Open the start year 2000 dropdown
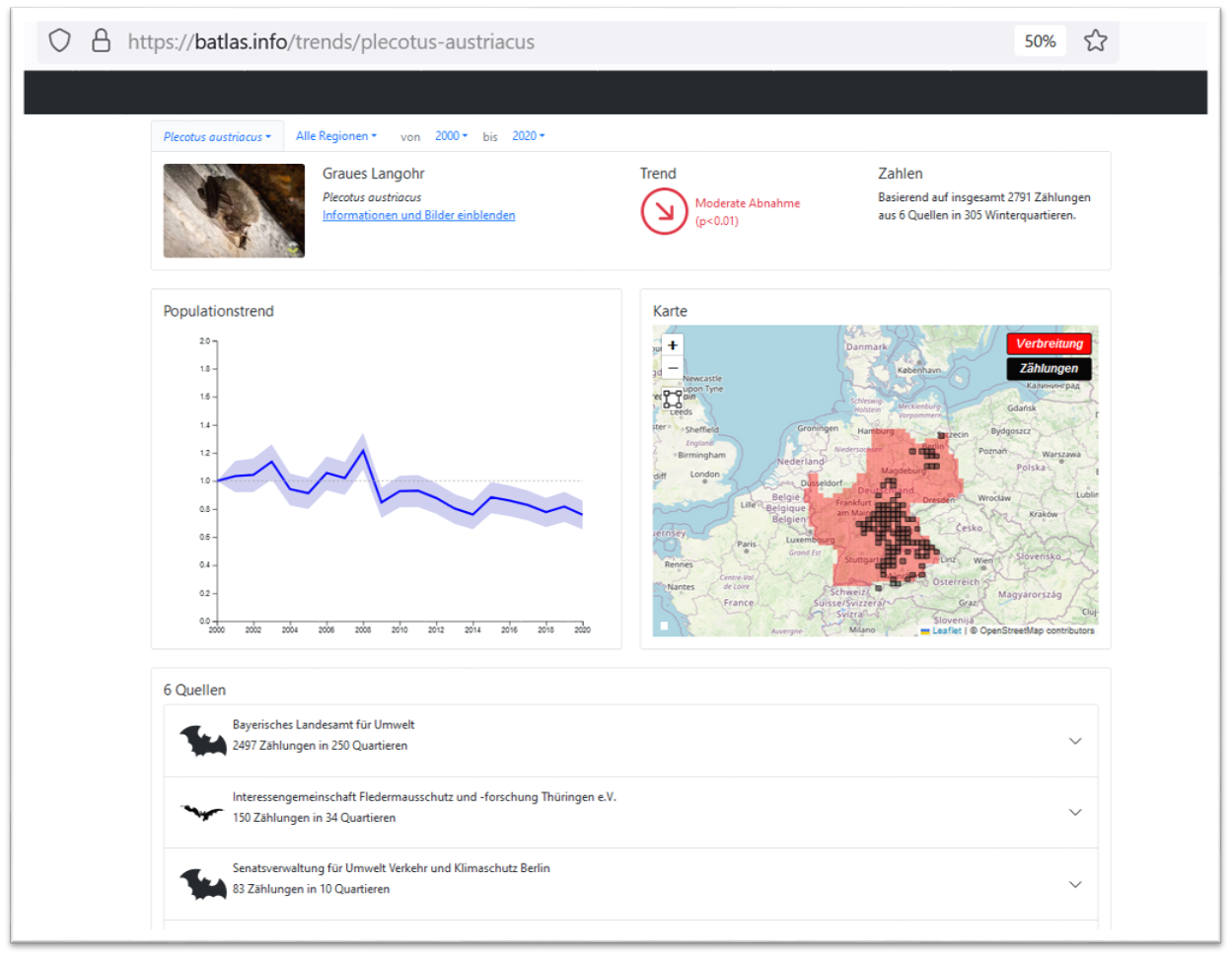 [452, 136]
